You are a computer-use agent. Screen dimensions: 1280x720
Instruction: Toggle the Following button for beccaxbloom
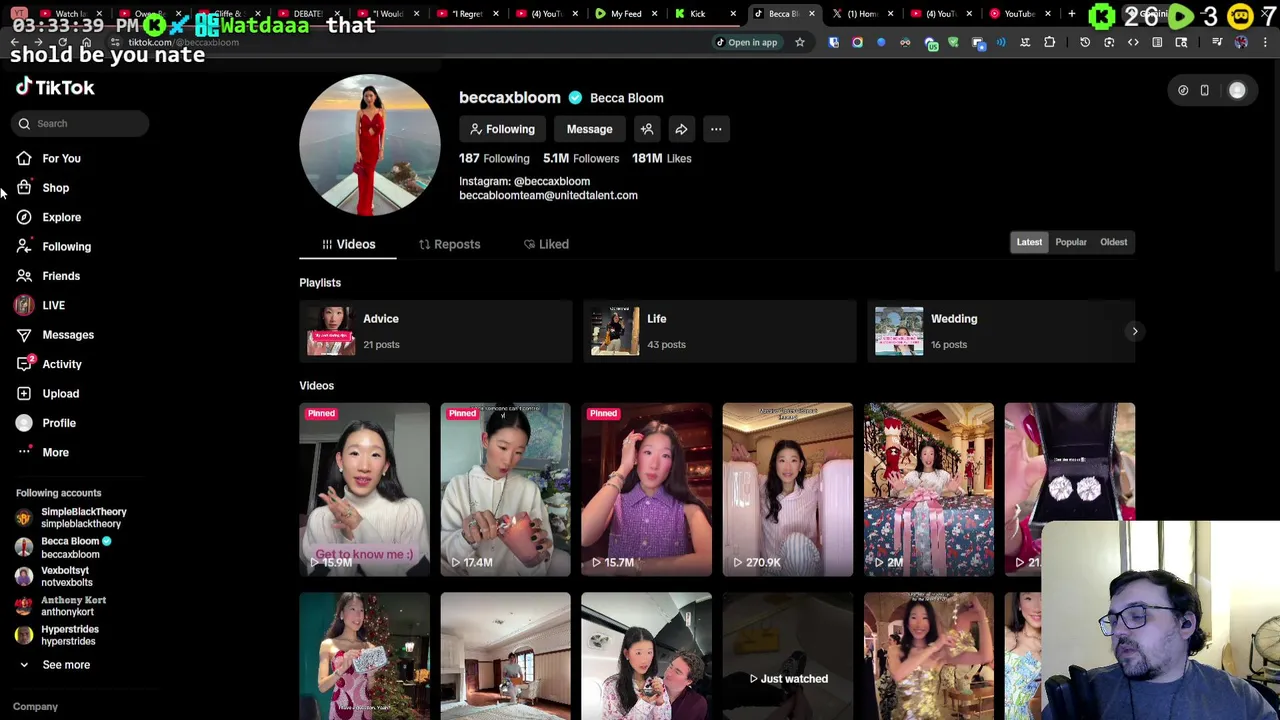[x=502, y=129]
